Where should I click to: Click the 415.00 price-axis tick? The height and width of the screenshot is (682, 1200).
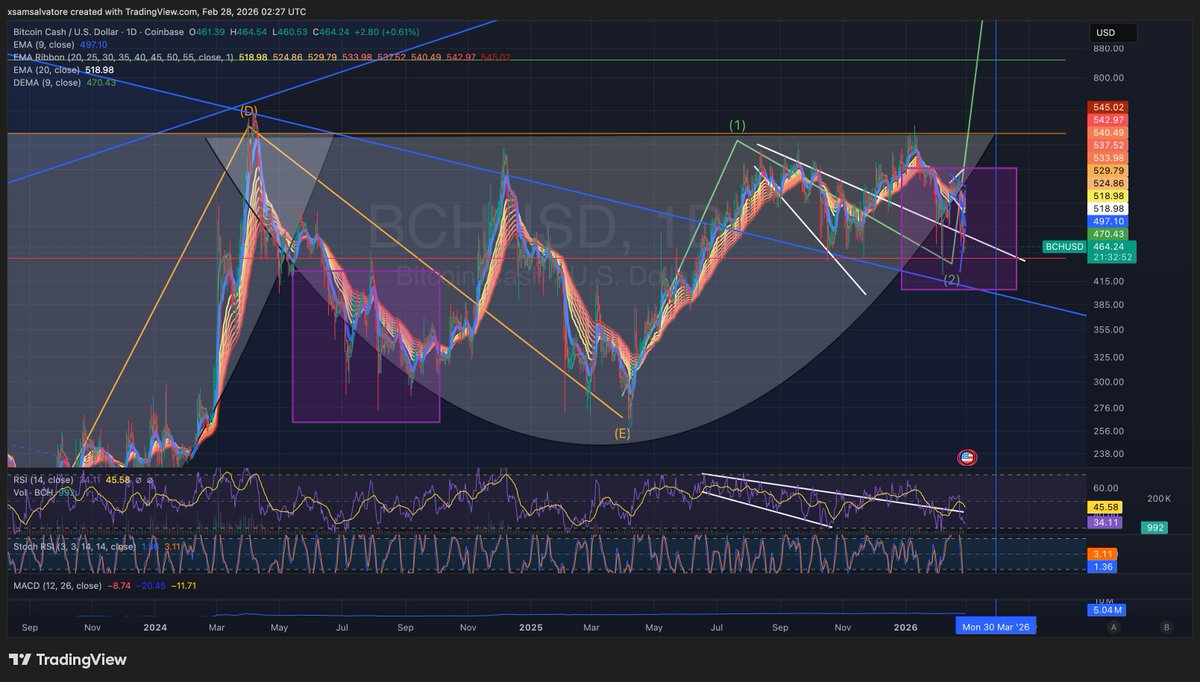pos(1107,282)
